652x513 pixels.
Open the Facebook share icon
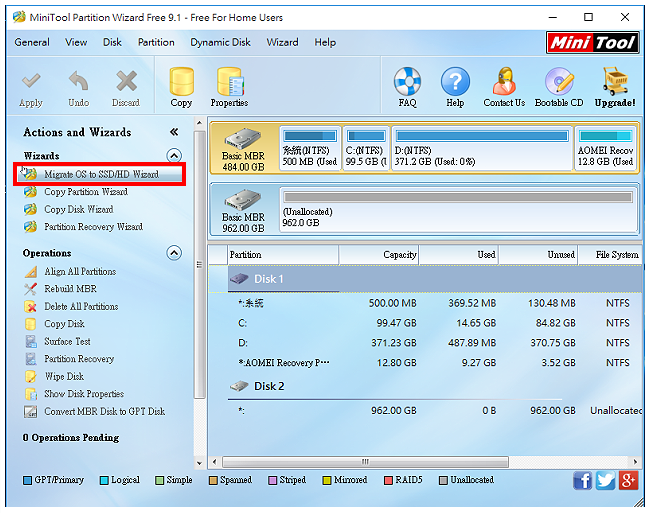pyautogui.click(x=583, y=481)
